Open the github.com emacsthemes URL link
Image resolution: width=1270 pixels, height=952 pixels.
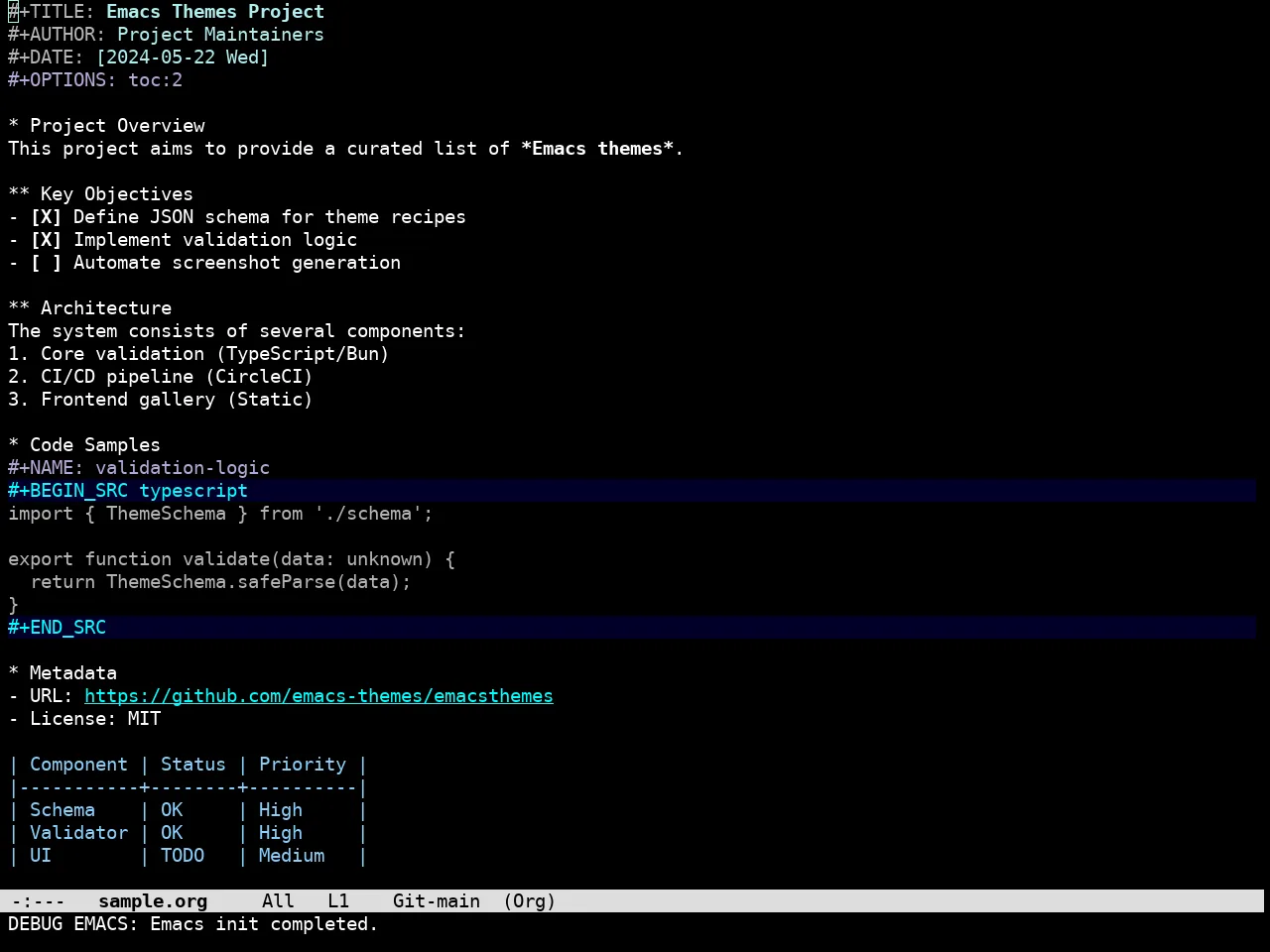[318, 696]
